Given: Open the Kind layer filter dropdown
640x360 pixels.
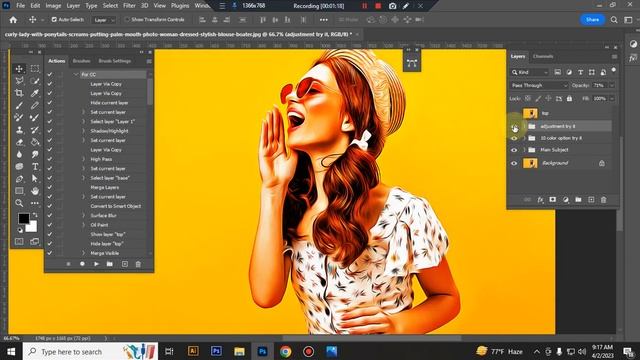Looking at the screenshot, I should 530,72.
